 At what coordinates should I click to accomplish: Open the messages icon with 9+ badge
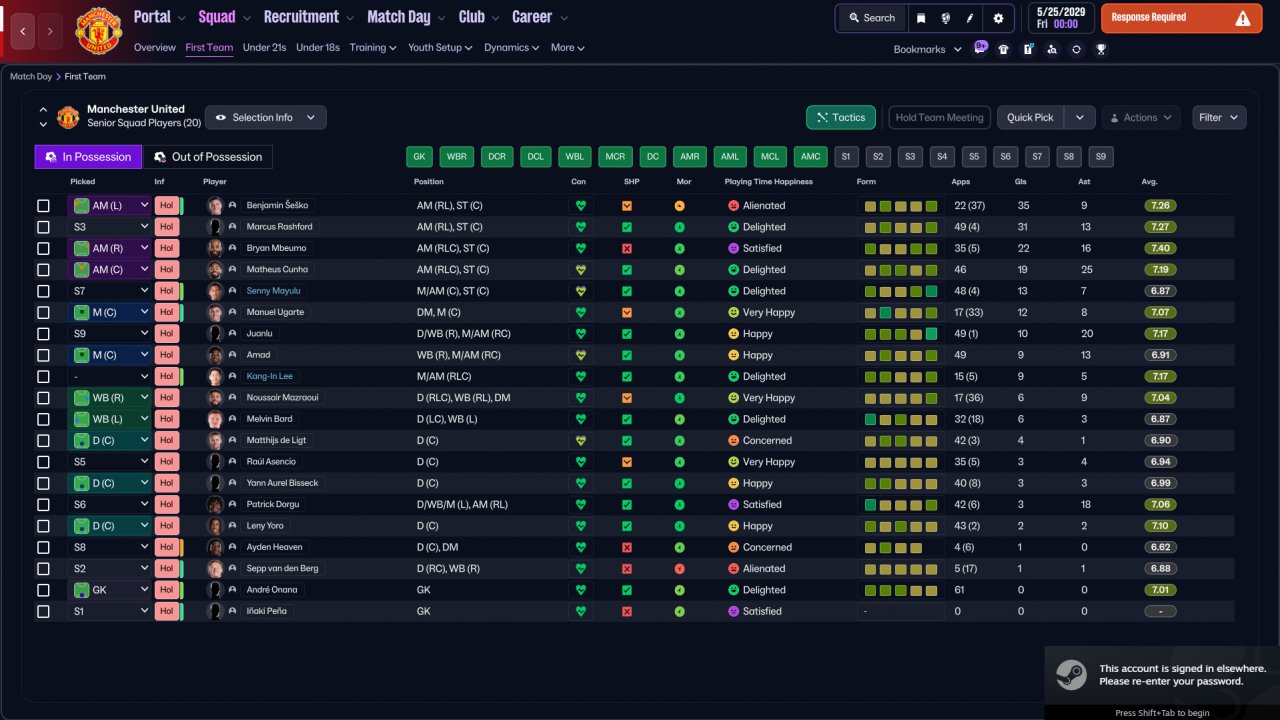click(979, 48)
